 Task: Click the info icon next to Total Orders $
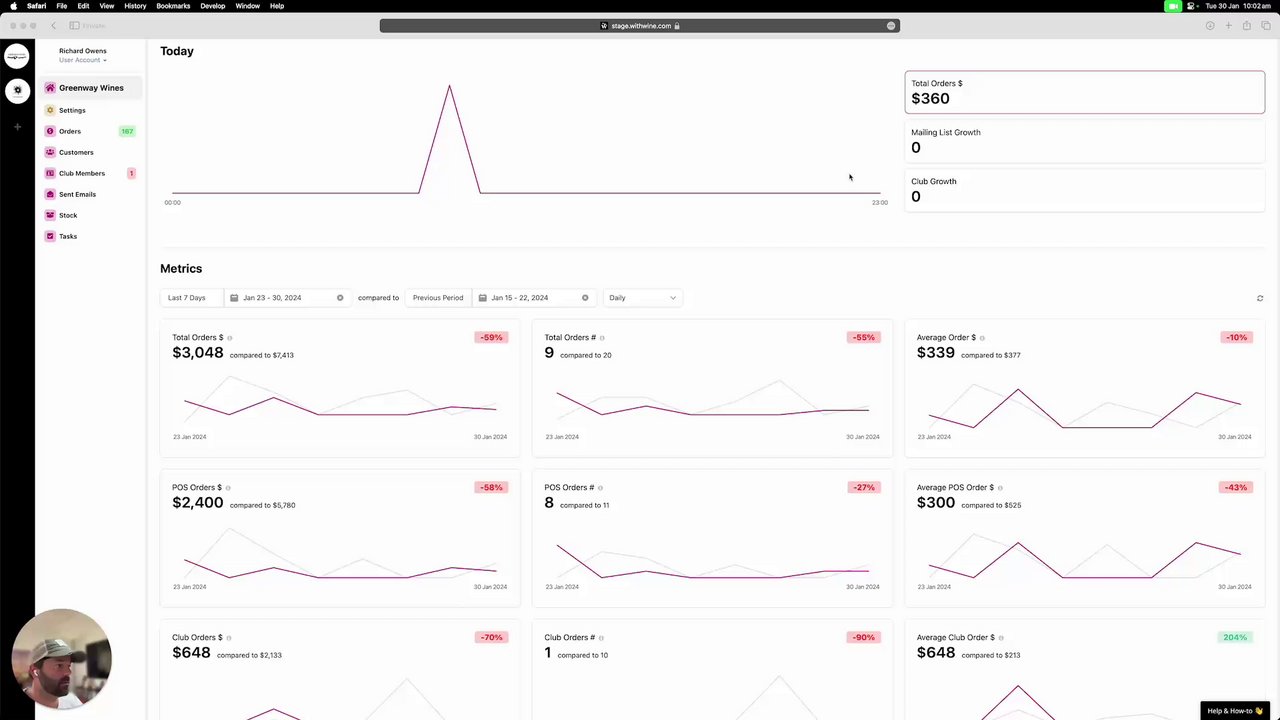coord(230,338)
